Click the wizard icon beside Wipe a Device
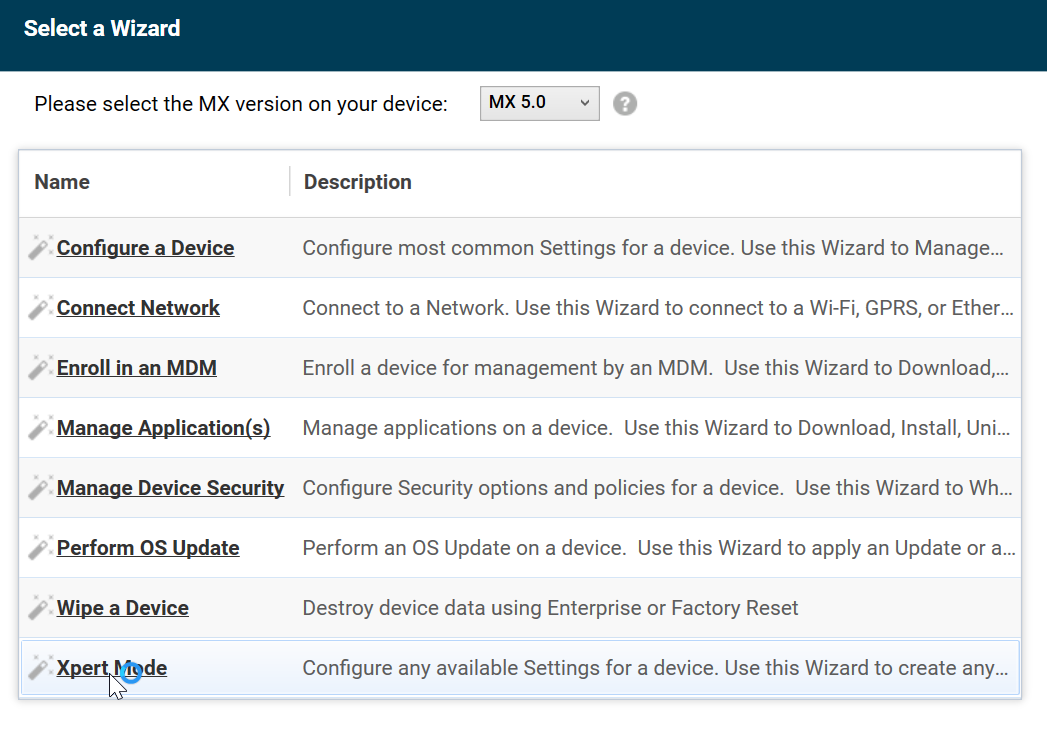This screenshot has height=729, width=1047. pos(40,607)
